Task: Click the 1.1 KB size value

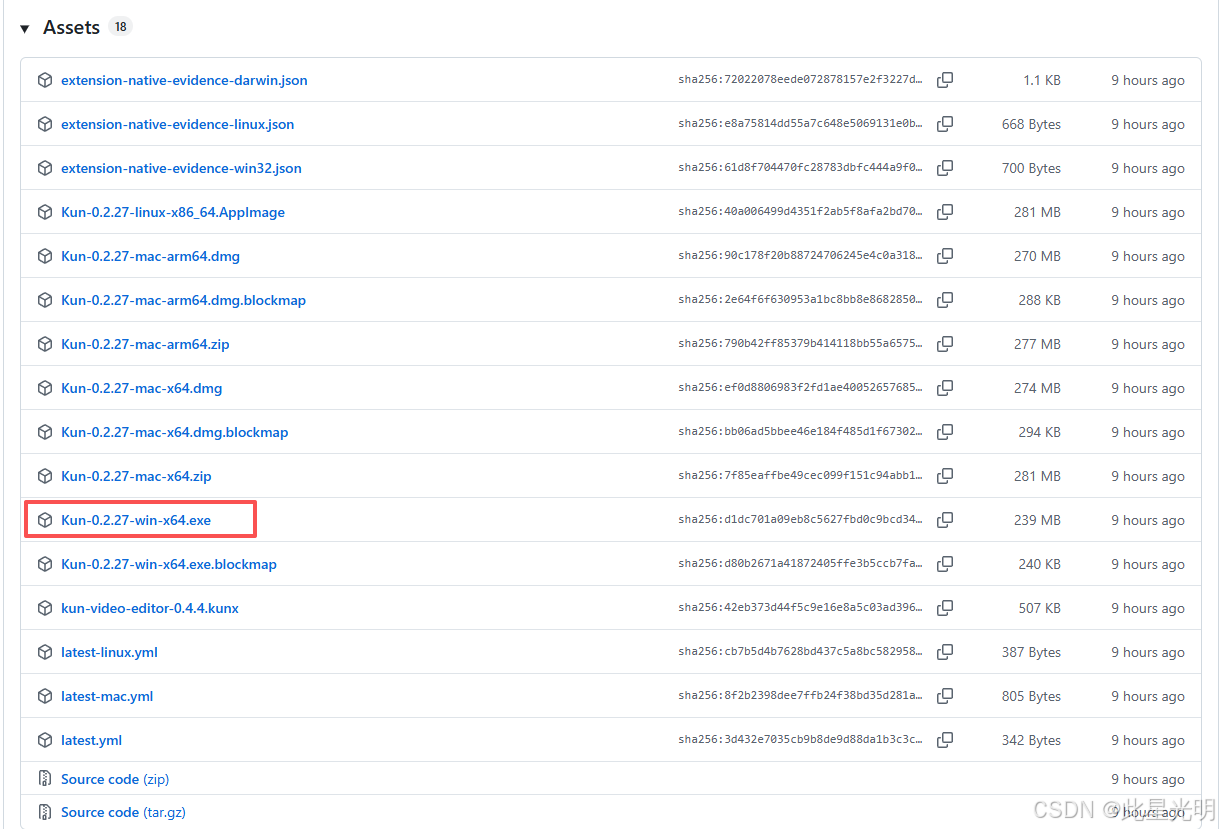Action: point(1042,80)
